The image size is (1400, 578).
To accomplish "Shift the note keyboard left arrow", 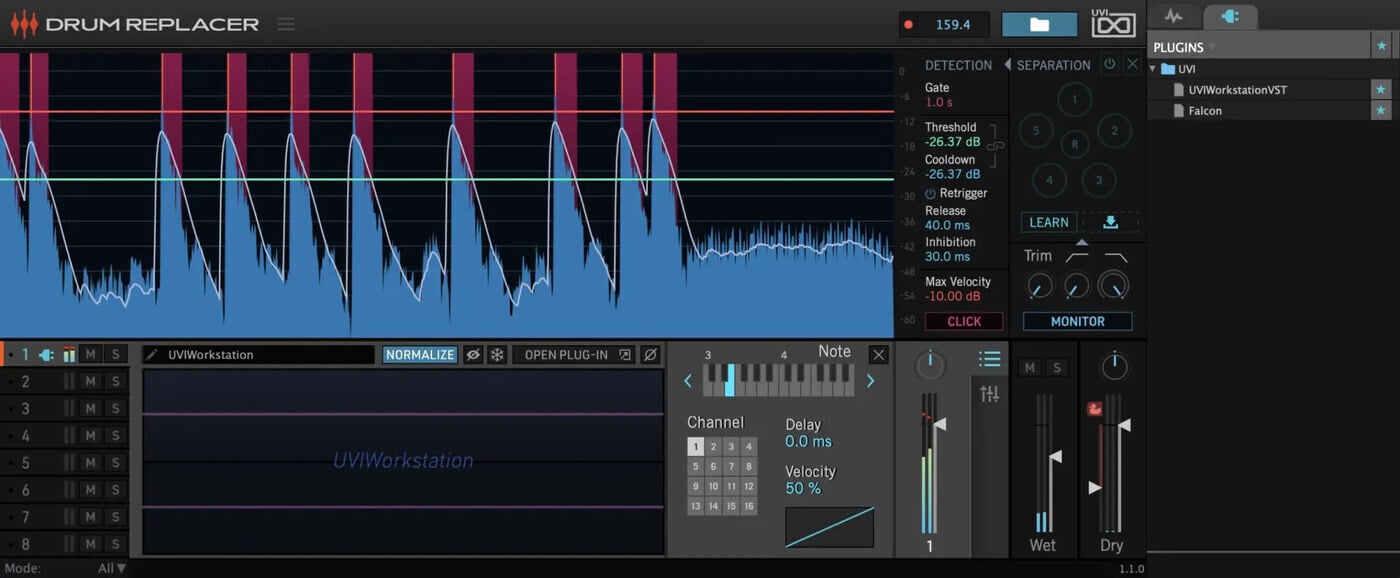I will coord(688,380).
